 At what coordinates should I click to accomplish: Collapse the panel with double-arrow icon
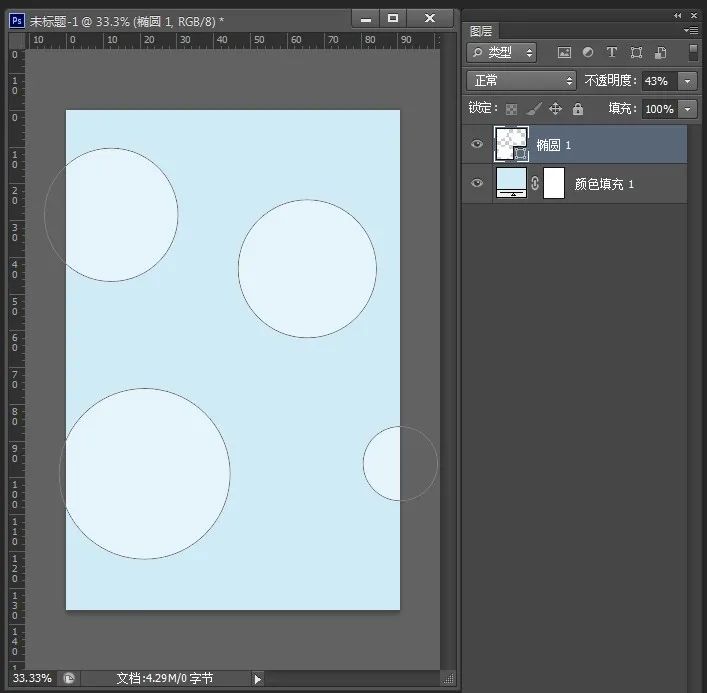point(678,15)
